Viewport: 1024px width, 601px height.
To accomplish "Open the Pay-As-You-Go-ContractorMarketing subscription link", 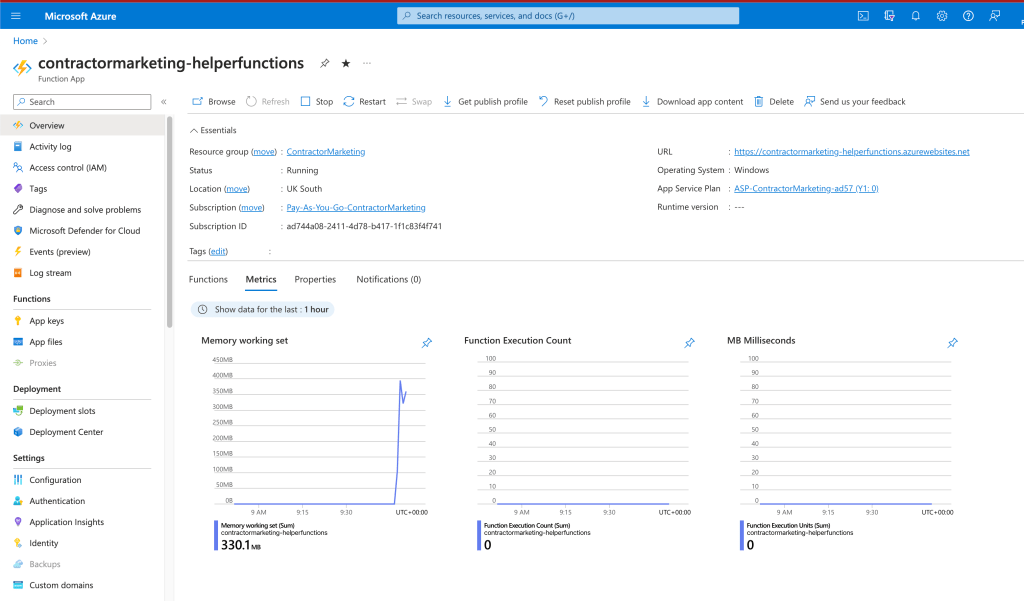I will tap(356, 208).
